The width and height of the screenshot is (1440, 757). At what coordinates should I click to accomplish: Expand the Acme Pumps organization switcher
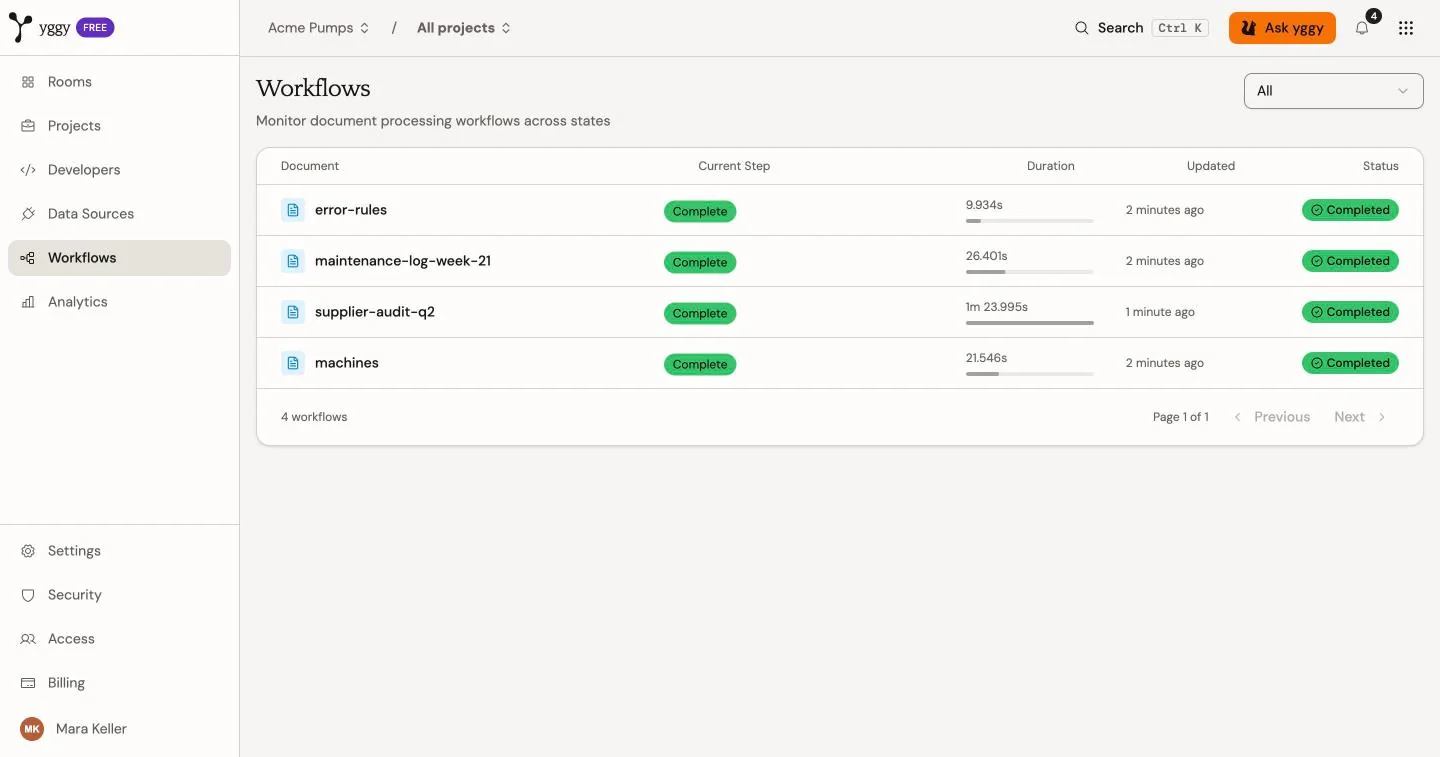click(x=319, y=28)
